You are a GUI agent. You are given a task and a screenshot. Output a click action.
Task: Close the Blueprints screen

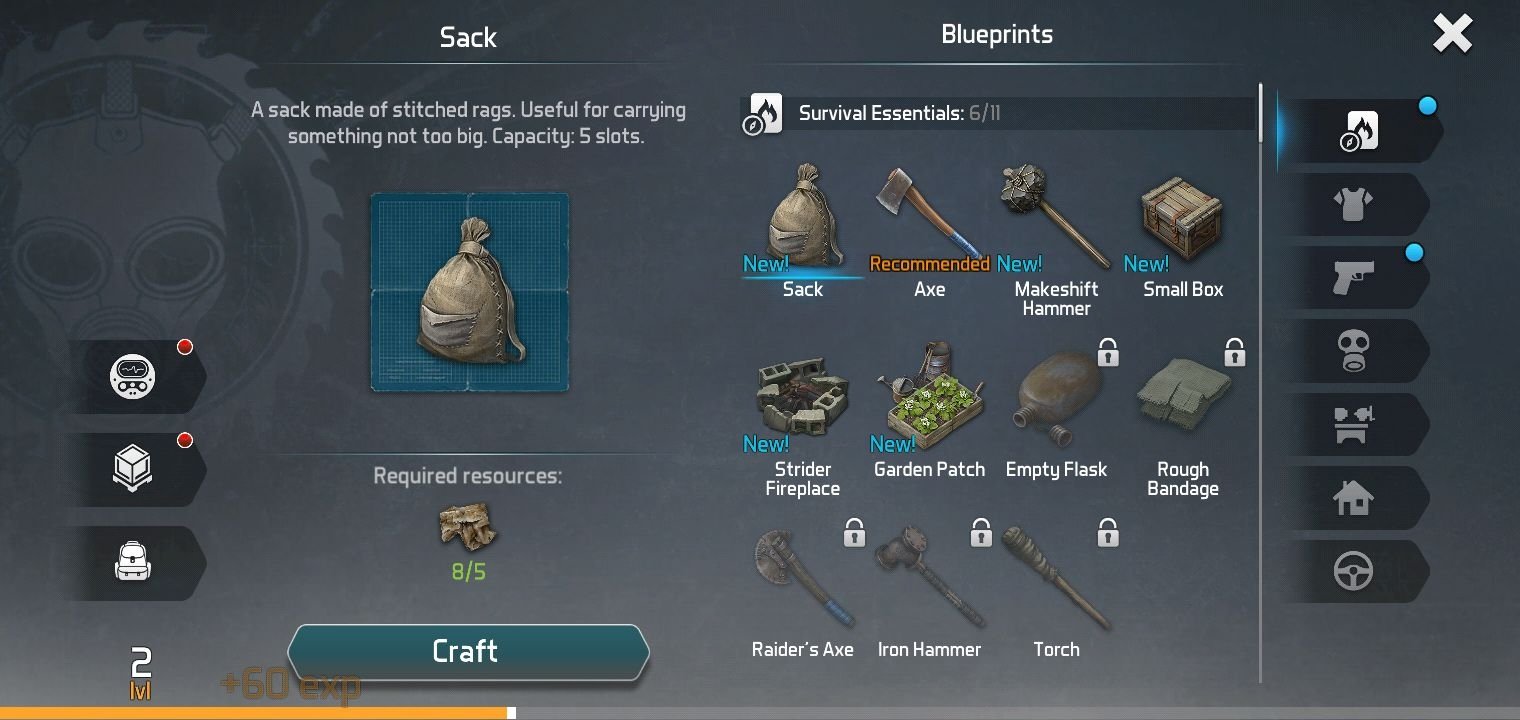pyautogui.click(x=1452, y=35)
